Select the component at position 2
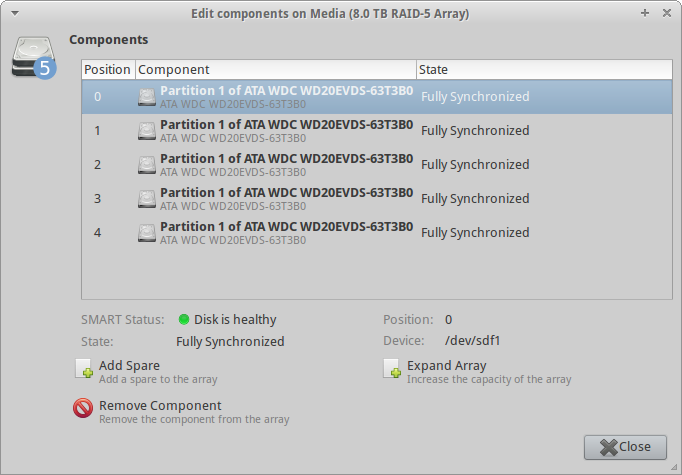Image resolution: width=682 pixels, height=475 pixels. [377, 165]
